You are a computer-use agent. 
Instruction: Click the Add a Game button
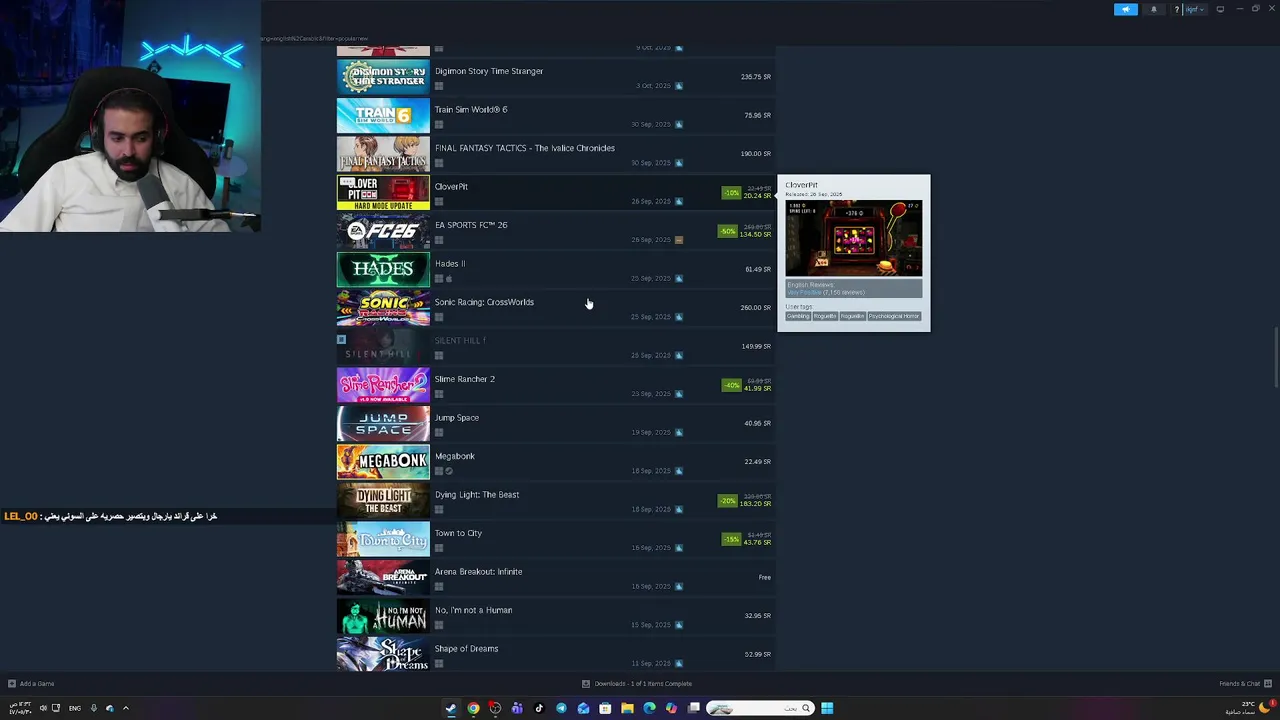point(31,684)
